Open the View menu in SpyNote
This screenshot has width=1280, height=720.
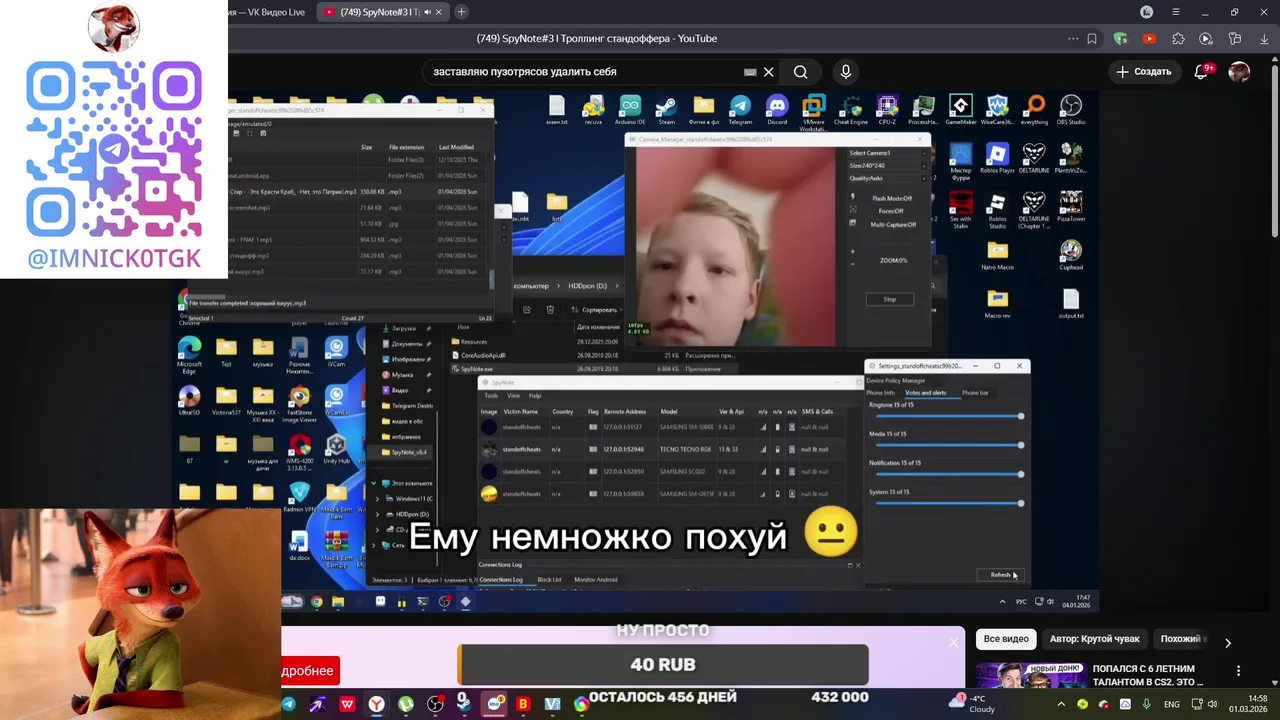click(x=513, y=396)
